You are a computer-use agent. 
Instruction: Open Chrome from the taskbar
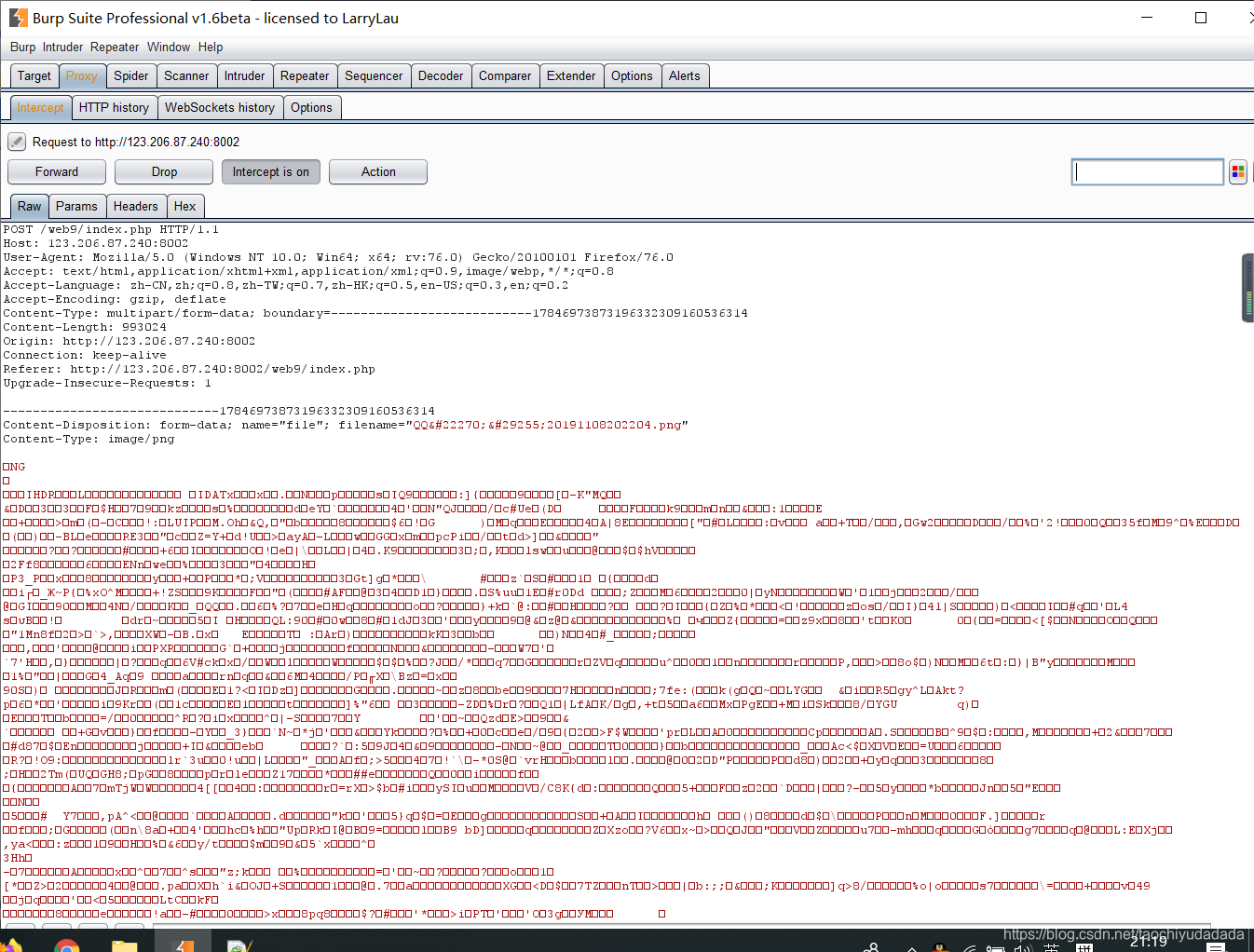(66, 946)
